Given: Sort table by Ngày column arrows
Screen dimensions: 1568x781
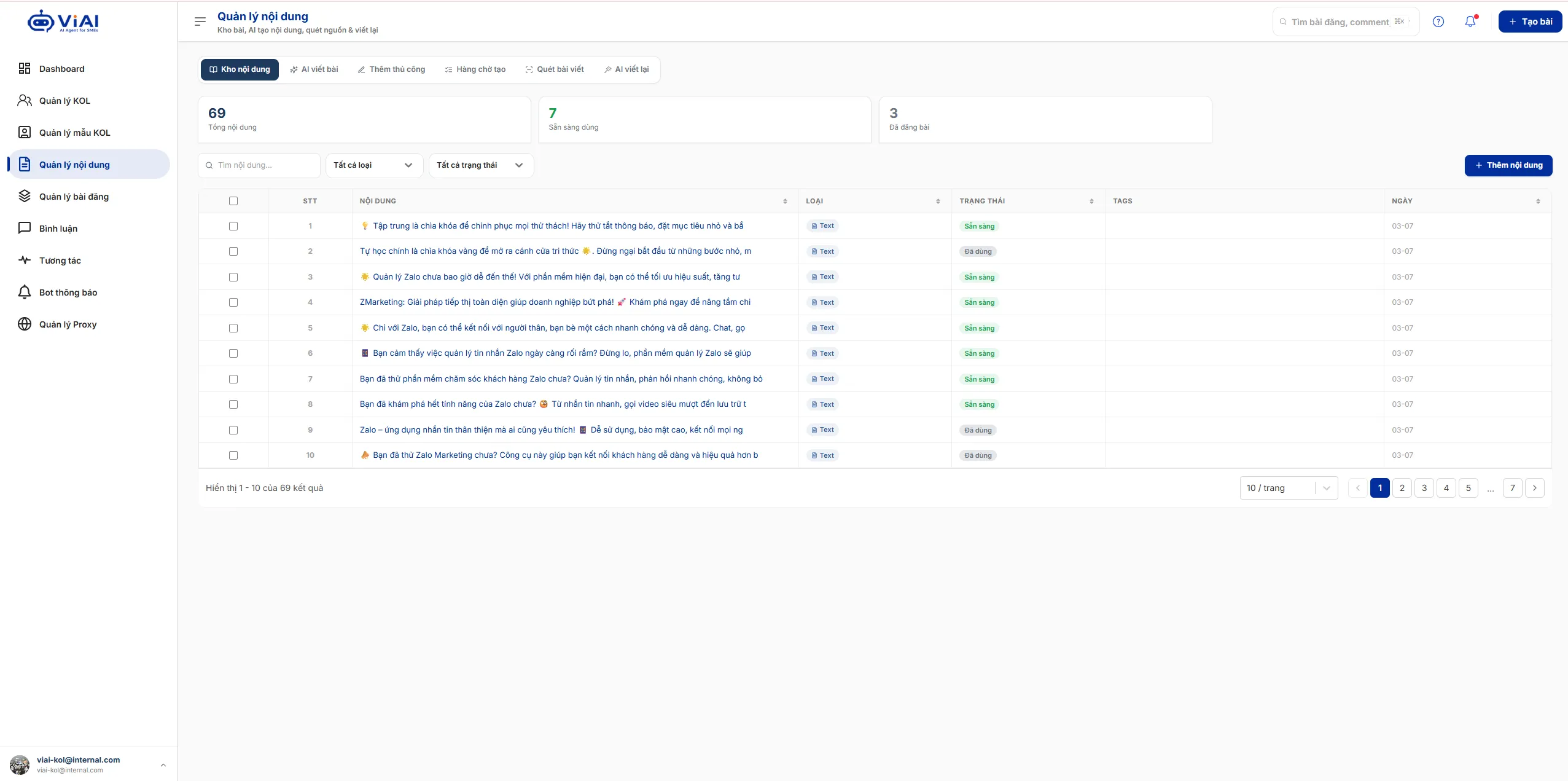Looking at the screenshot, I should coord(1538,202).
